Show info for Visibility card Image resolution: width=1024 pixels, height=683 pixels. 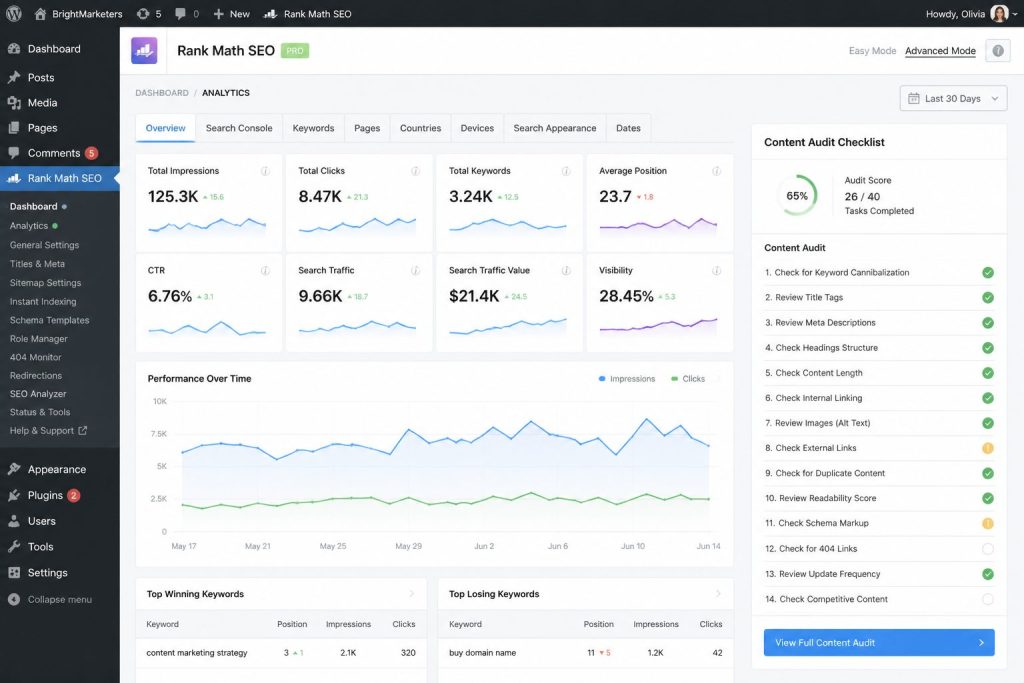716,270
